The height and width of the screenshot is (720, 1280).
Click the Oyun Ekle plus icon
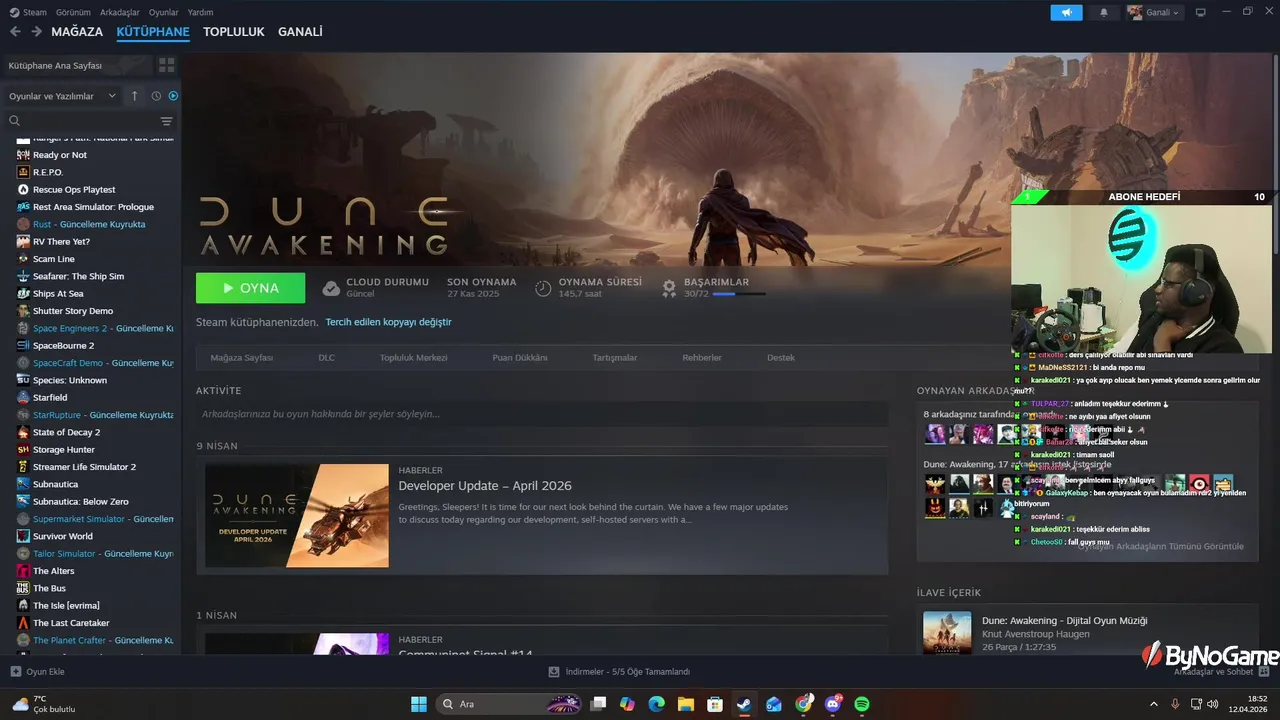(15, 671)
